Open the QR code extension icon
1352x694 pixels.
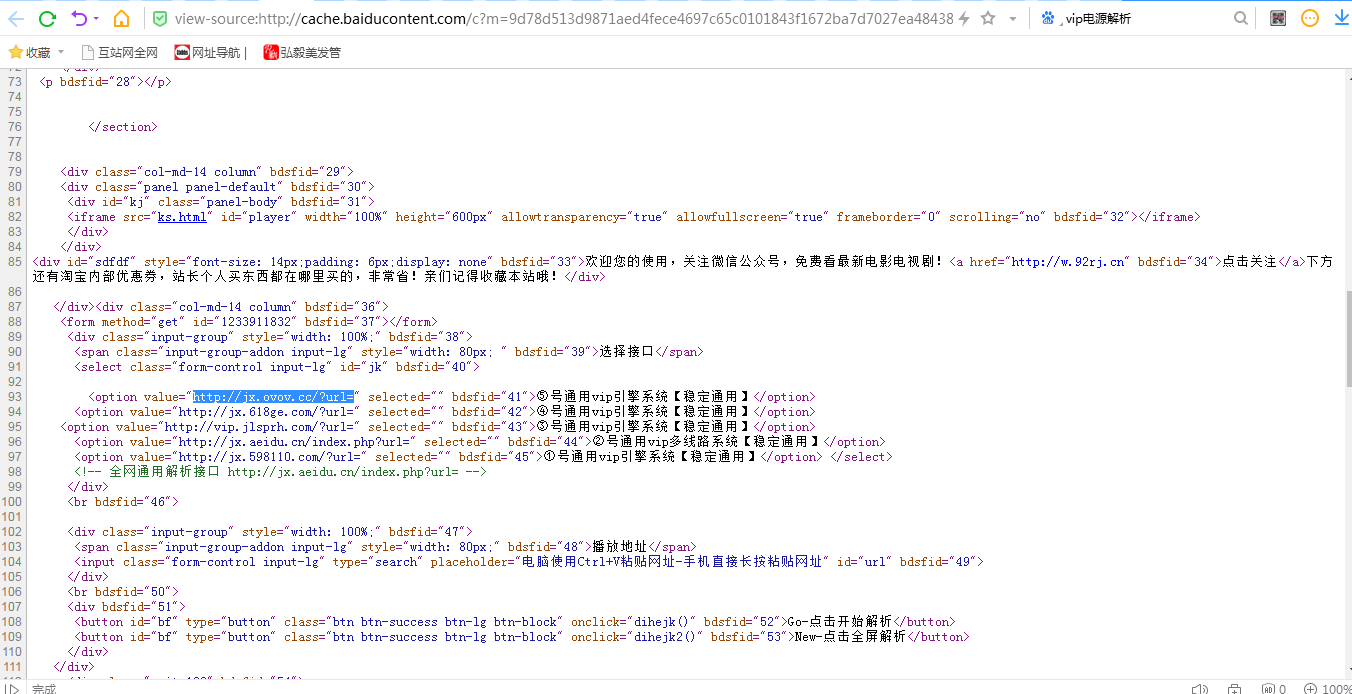1278,19
